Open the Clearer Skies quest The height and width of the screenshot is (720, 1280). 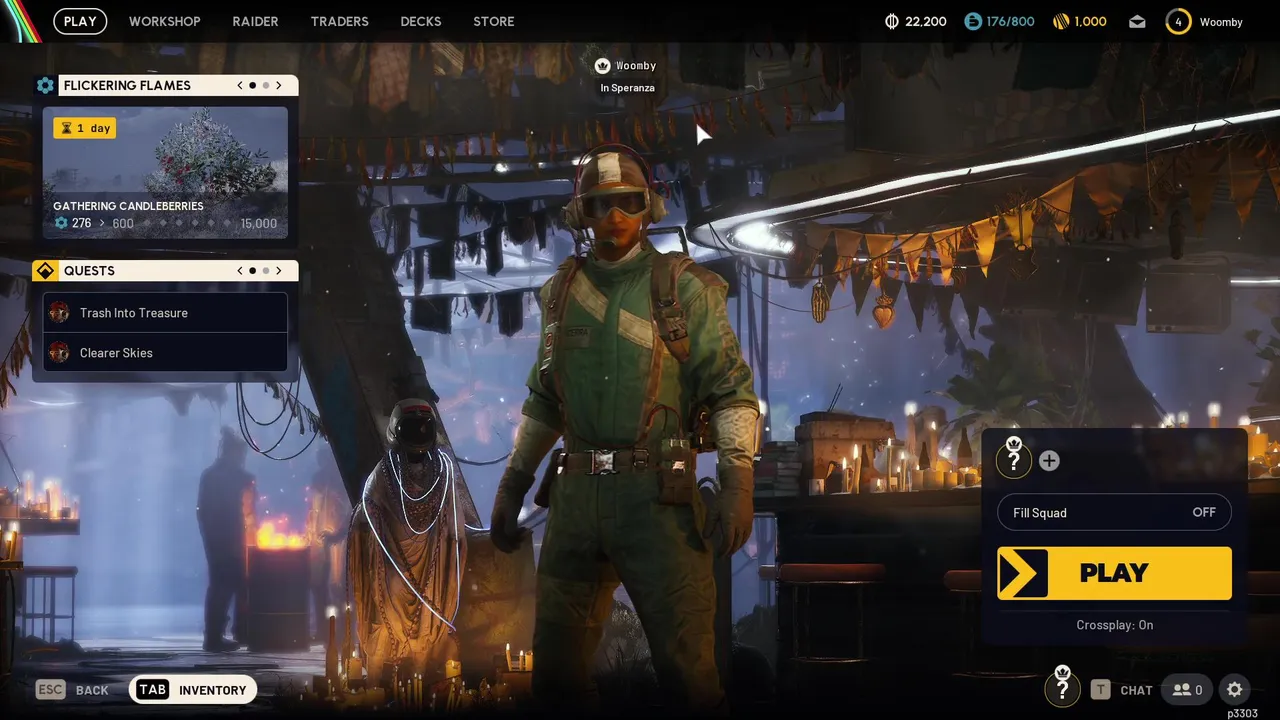pyautogui.click(x=165, y=352)
